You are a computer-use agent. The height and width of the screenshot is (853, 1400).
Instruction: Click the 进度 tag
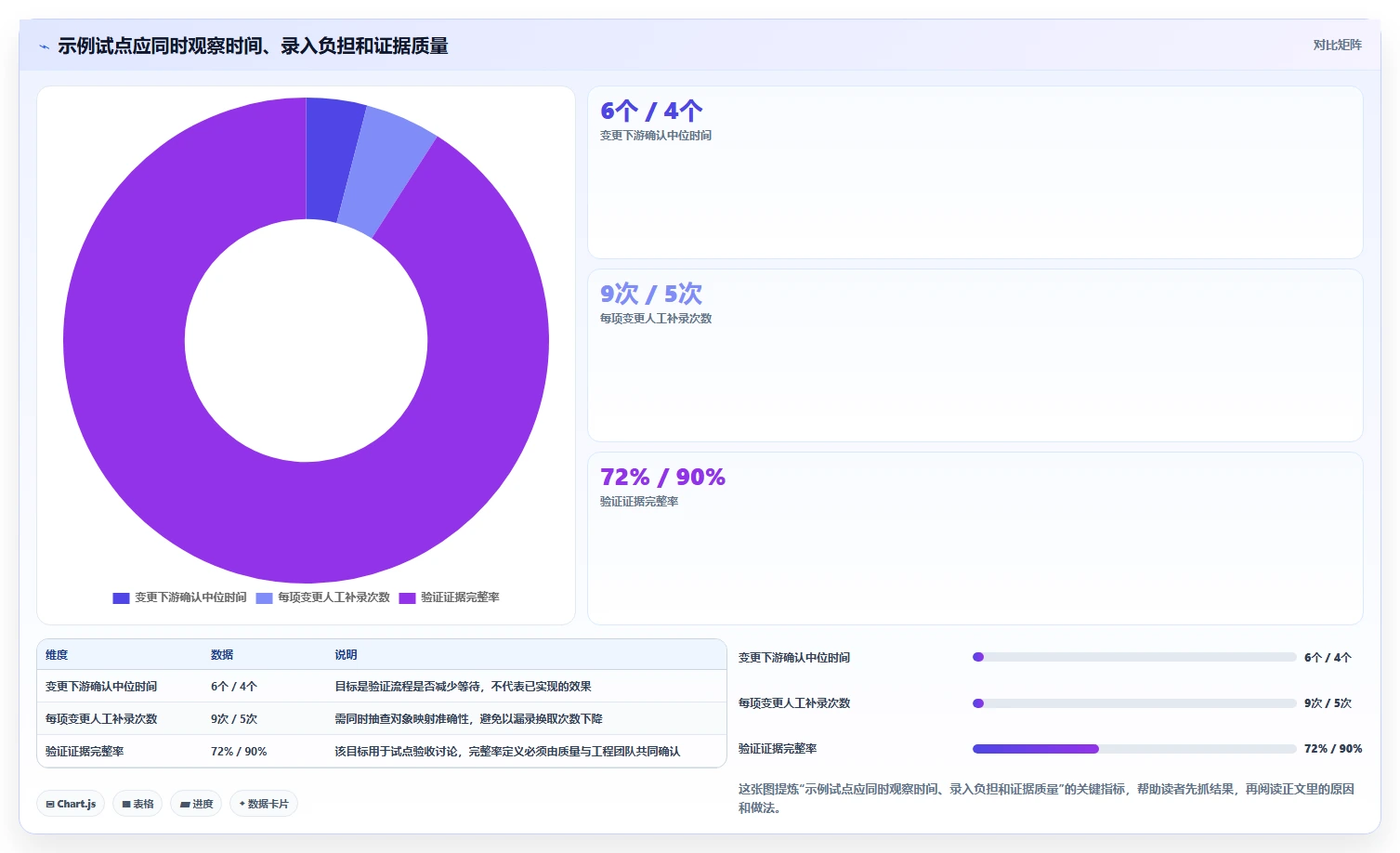196,804
